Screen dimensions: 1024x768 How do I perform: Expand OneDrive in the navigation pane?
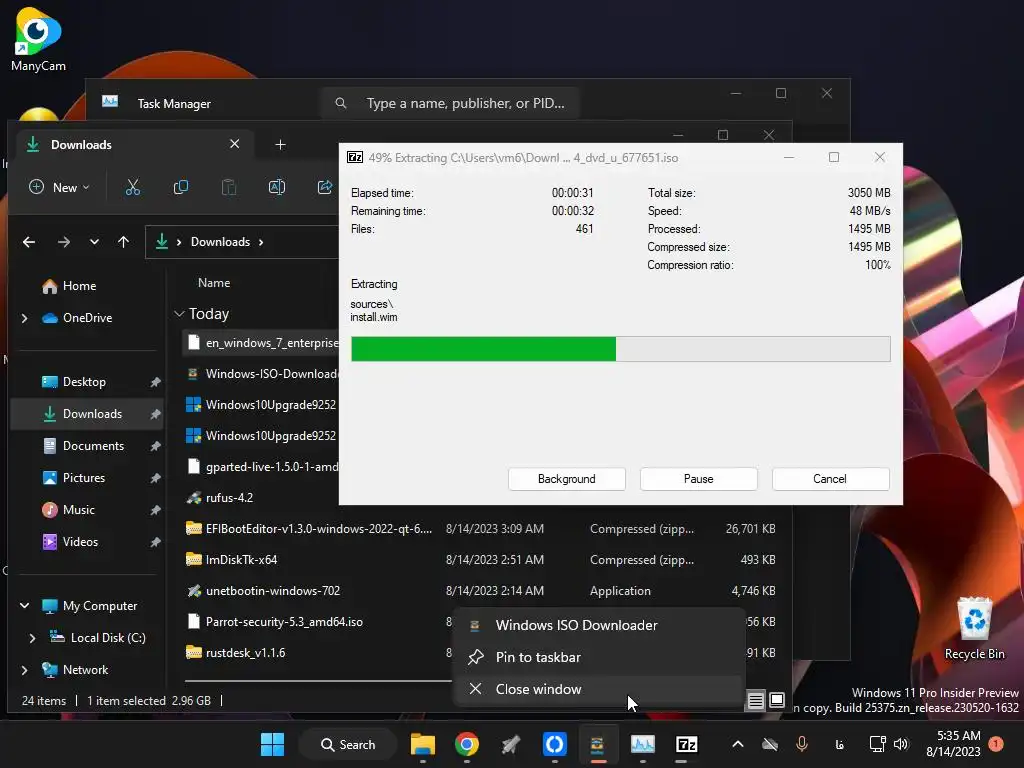(25, 318)
